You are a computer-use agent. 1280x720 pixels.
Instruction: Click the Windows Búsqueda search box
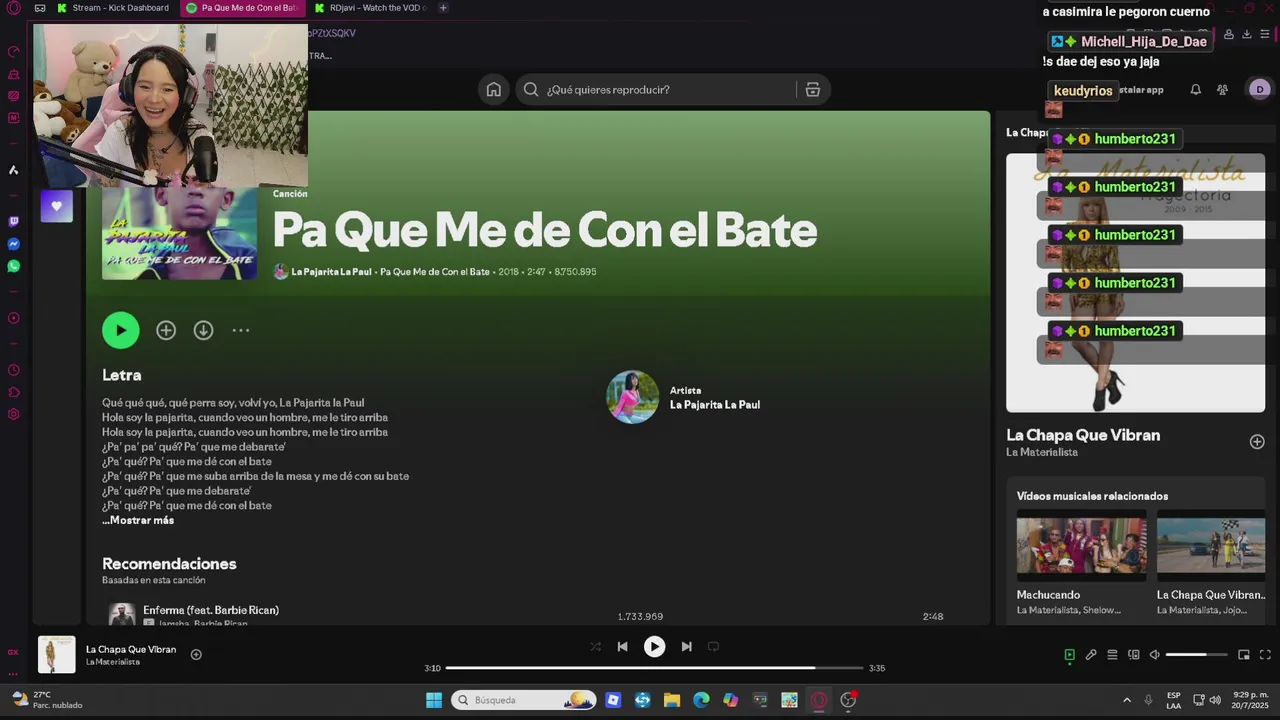pos(524,700)
